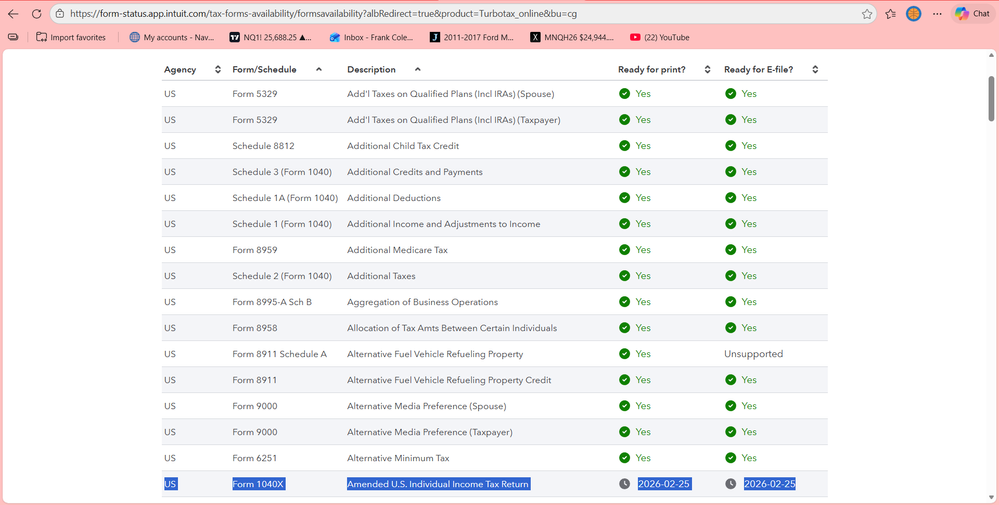Open the YouTube bookmark
This screenshot has height=505, width=999.
(659, 38)
